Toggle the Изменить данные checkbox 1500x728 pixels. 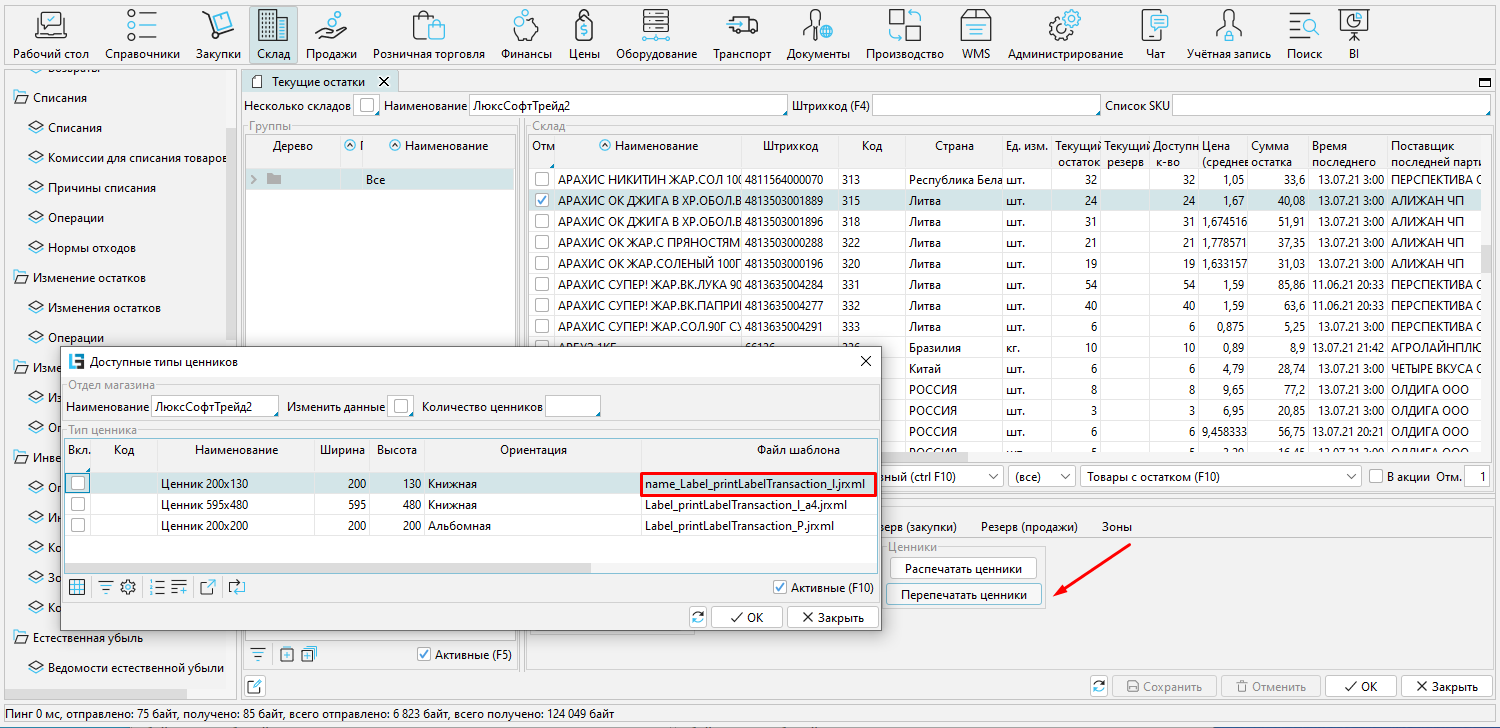tap(399, 407)
